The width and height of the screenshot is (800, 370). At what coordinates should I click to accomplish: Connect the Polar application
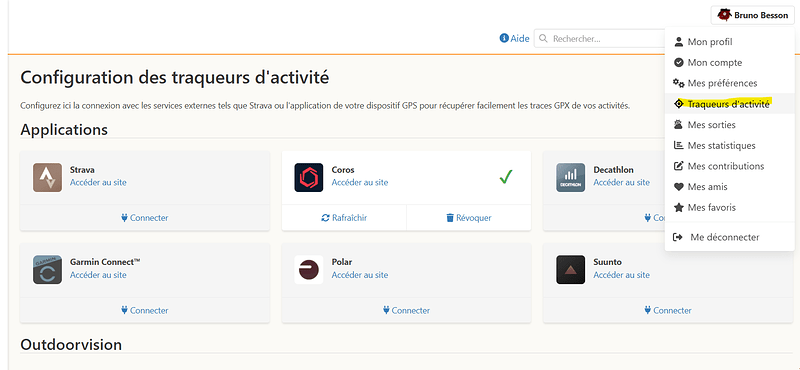[x=406, y=310]
